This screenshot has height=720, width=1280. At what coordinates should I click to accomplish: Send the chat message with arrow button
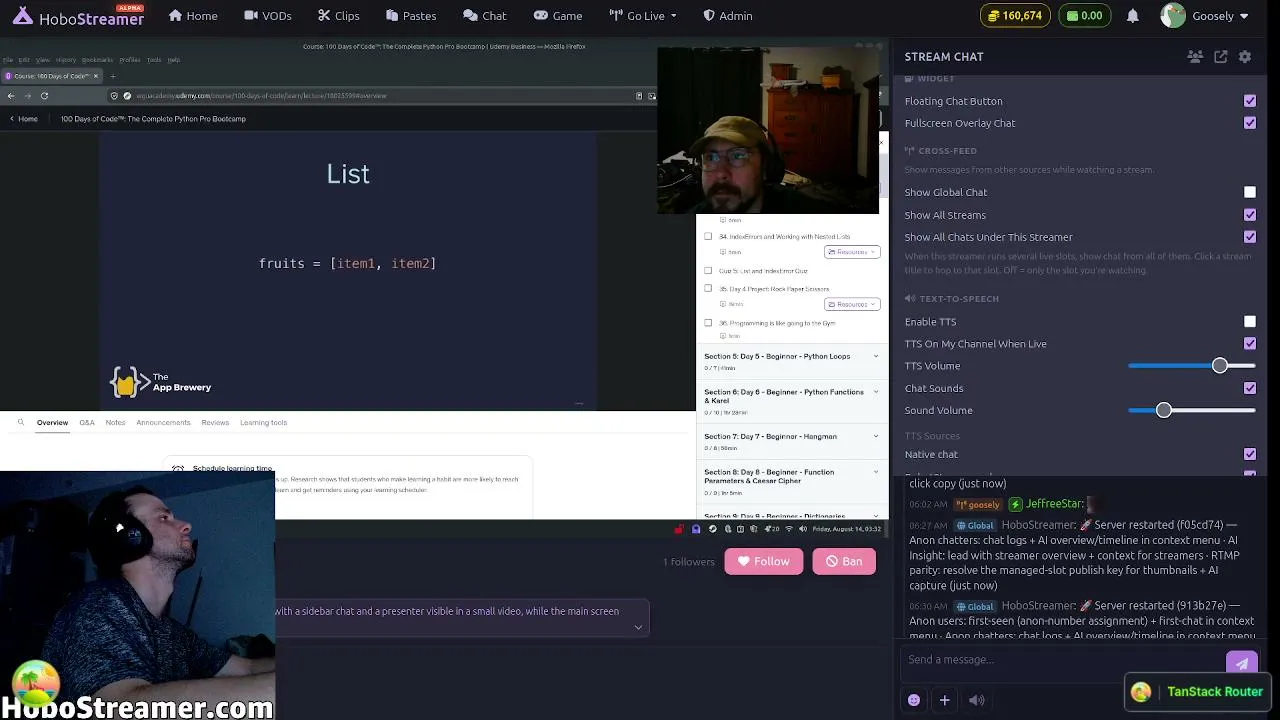point(1241,662)
